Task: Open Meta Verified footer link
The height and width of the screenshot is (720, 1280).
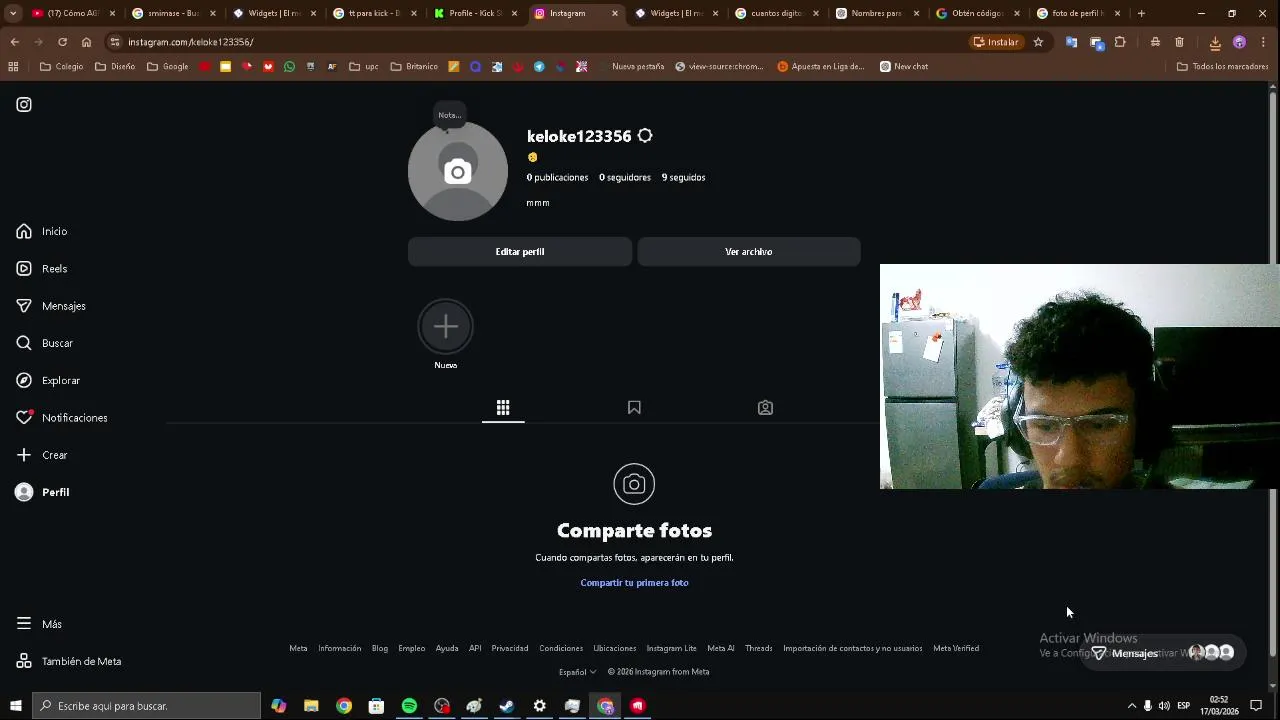Action: coord(956,649)
